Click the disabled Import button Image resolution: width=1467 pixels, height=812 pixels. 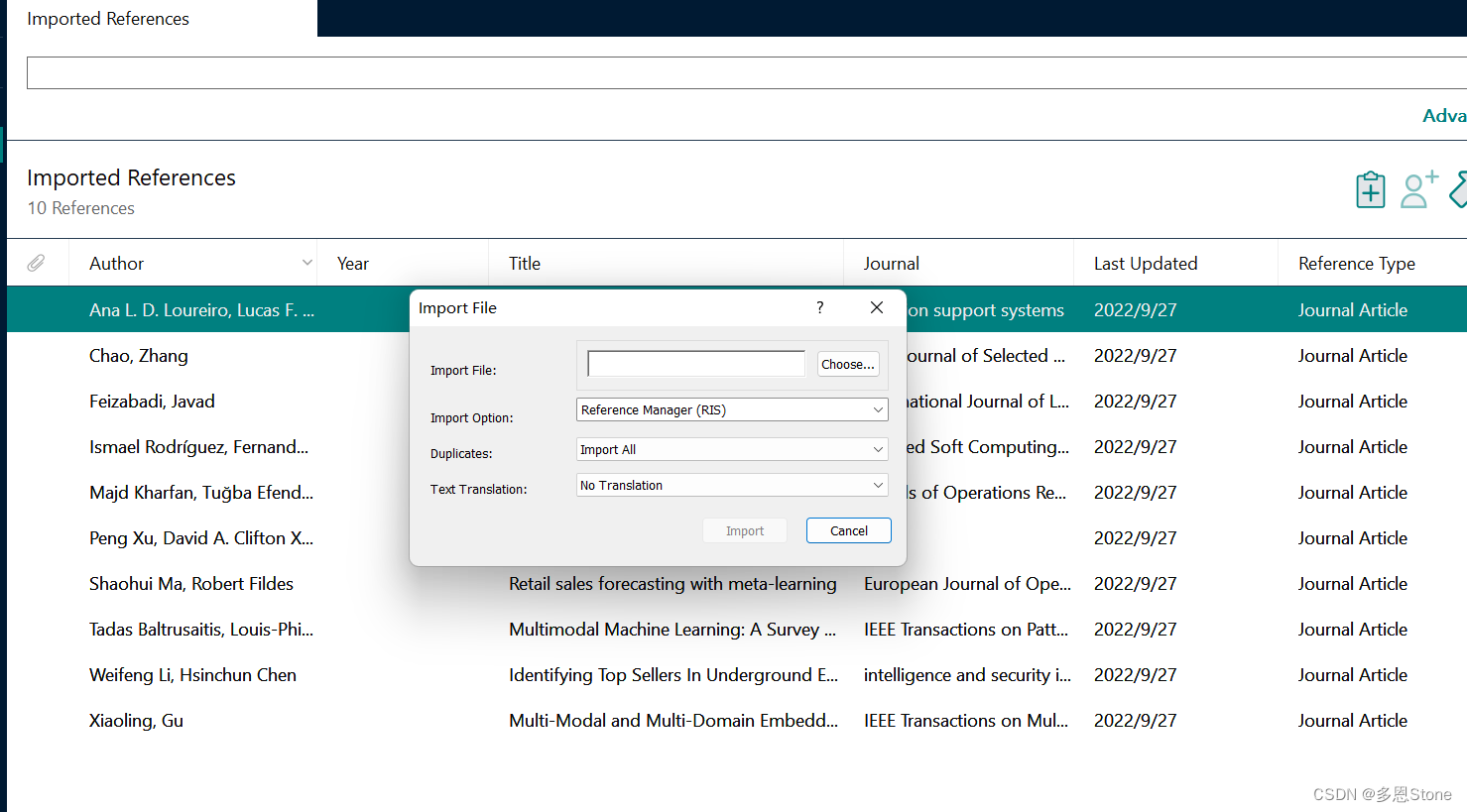(x=745, y=530)
